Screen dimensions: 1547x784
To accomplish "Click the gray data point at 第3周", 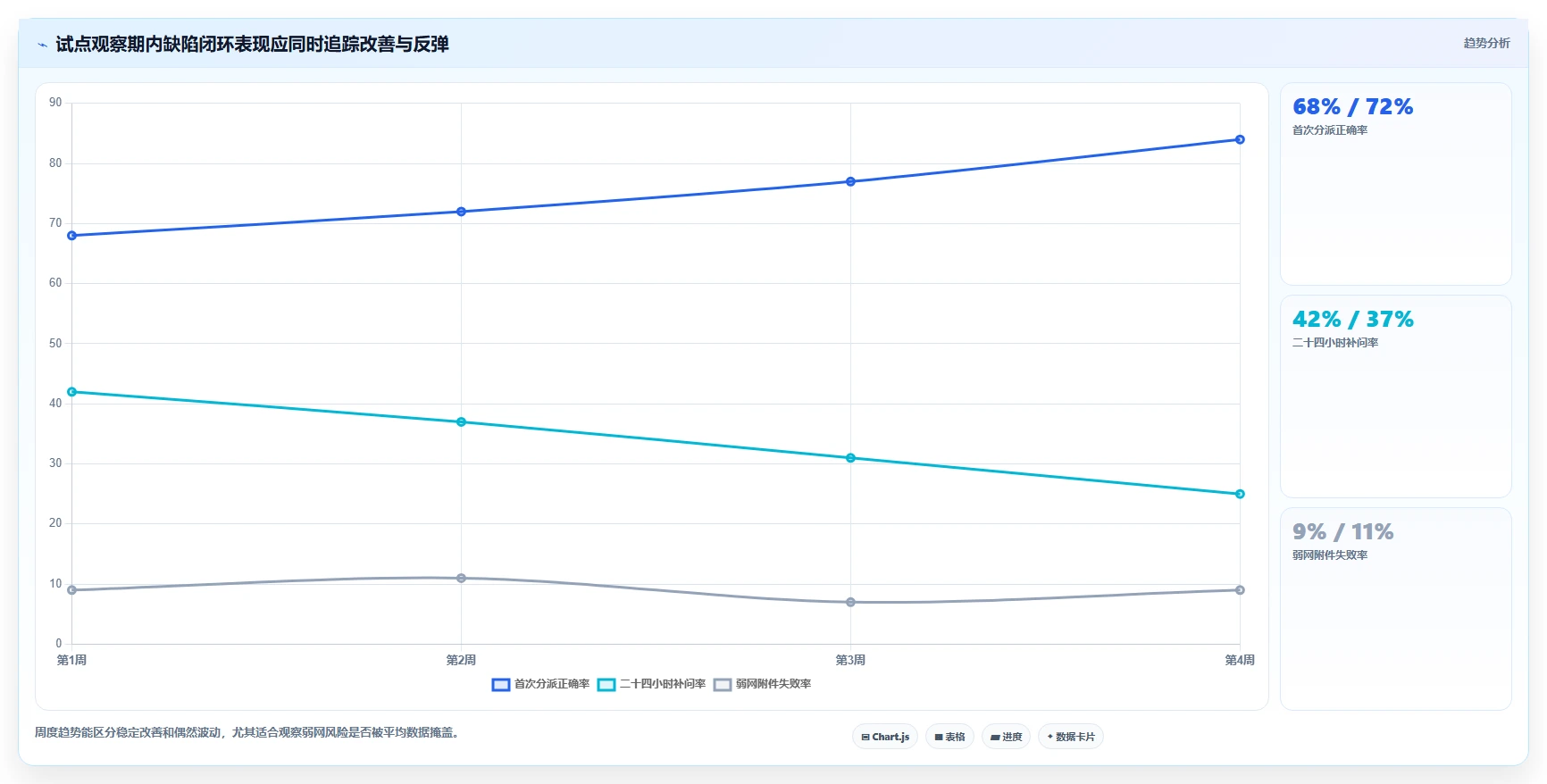I will click(850, 602).
